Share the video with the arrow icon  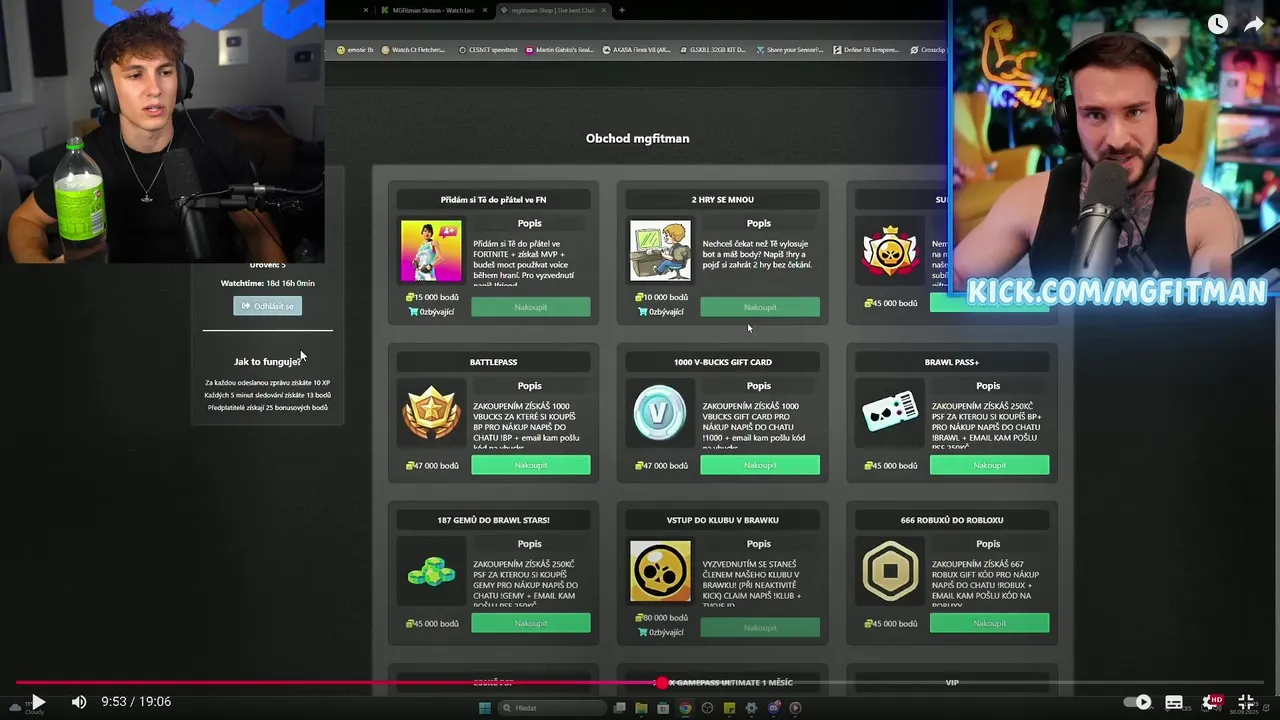click(1254, 25)
